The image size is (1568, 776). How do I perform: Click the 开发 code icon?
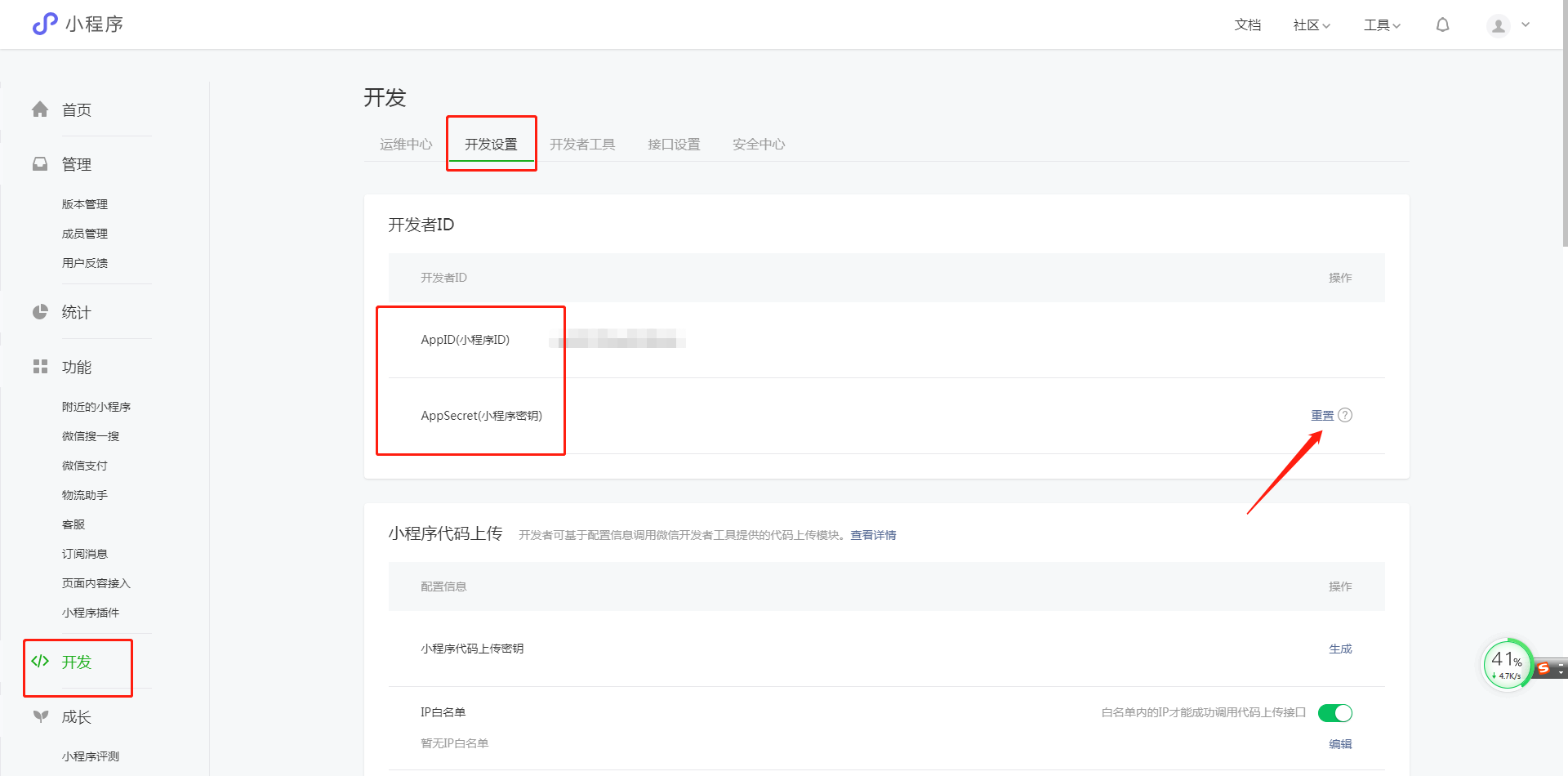pyautogui.click(x=40, y=661)
